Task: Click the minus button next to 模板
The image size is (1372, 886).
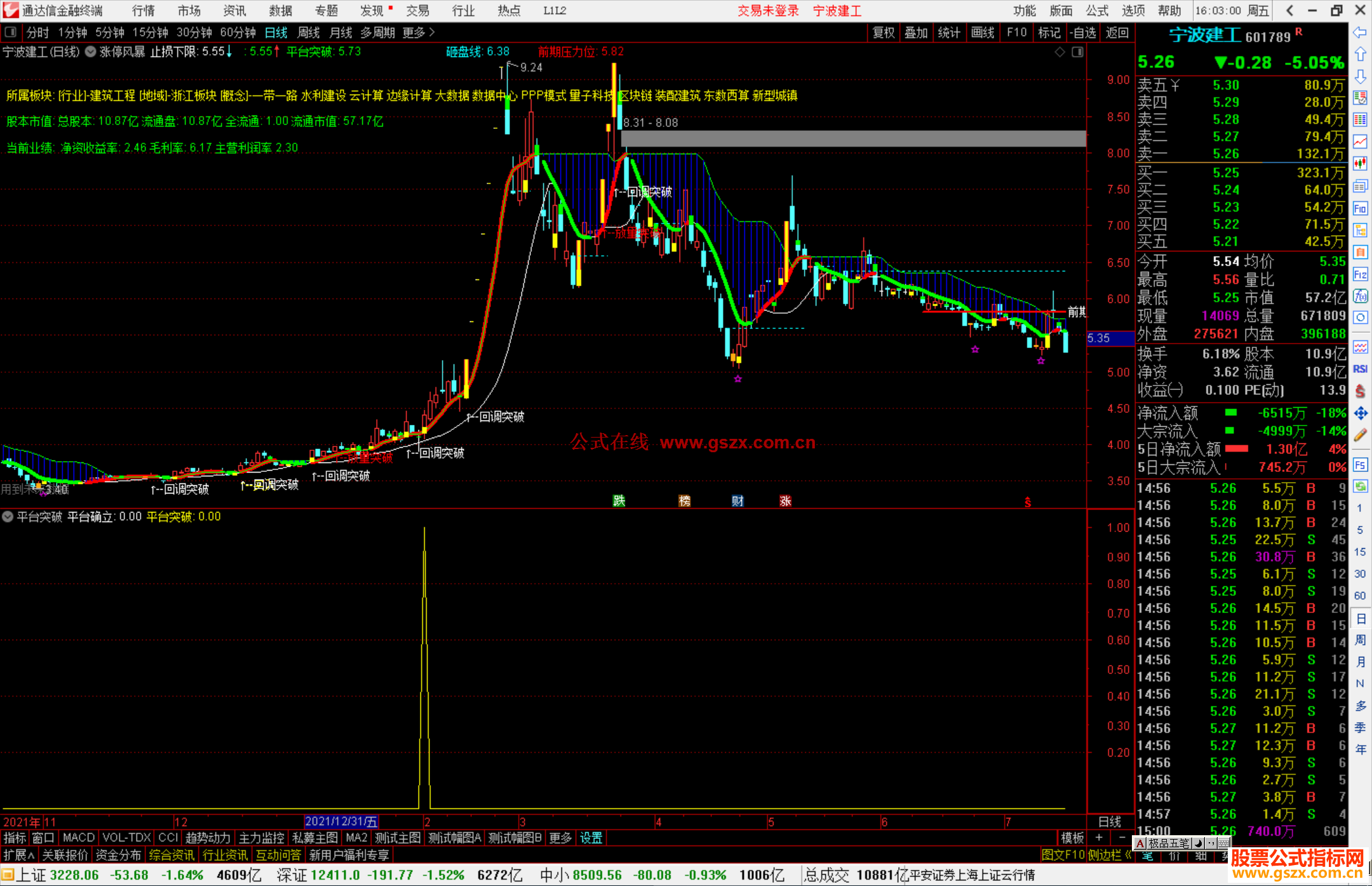Action: tap(1122, 838)
